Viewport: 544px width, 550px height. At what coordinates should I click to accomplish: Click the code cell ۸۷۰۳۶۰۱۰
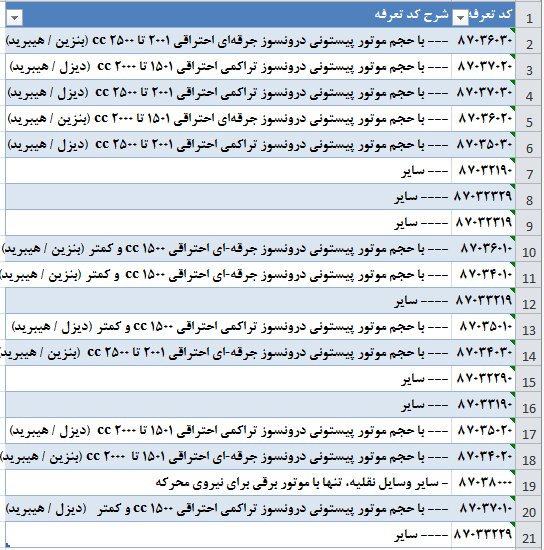click(x=483, y=248)
